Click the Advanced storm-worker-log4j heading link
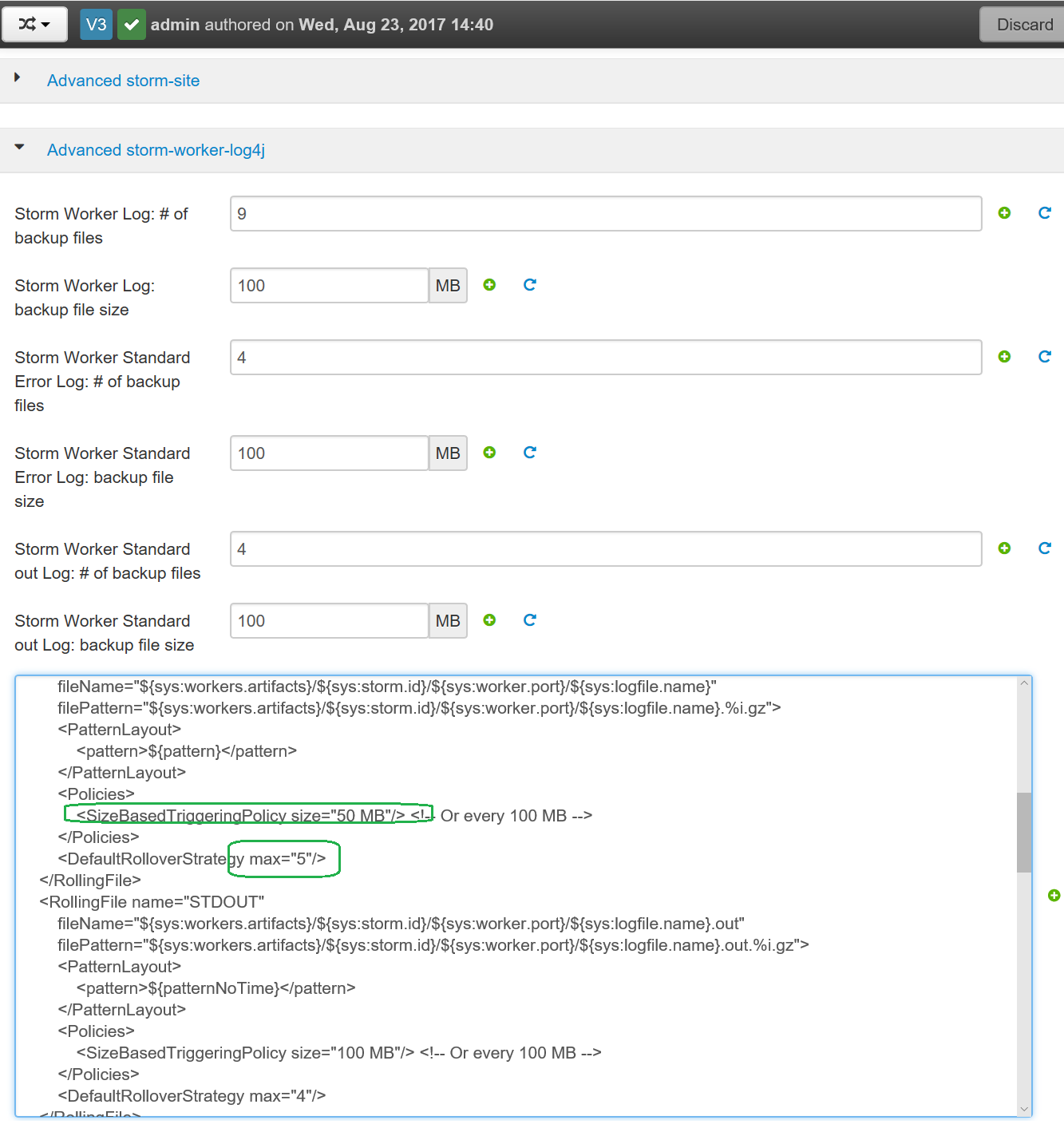This screenshot has width=1064, height=1124. pyautogui.click(x=156, y=150)
